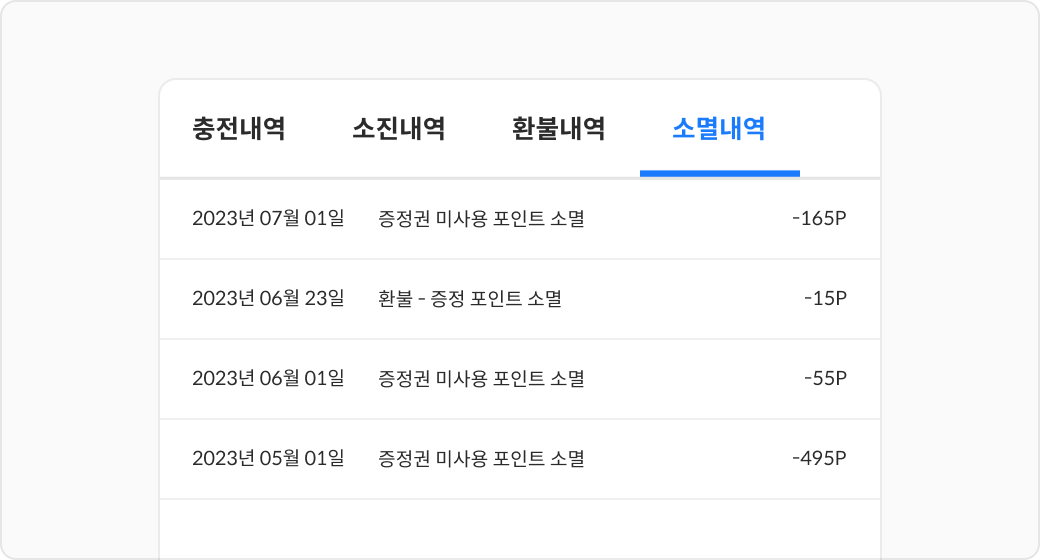
Task: Select the 2023년 06월 23일 date
Action: [268, 299]
